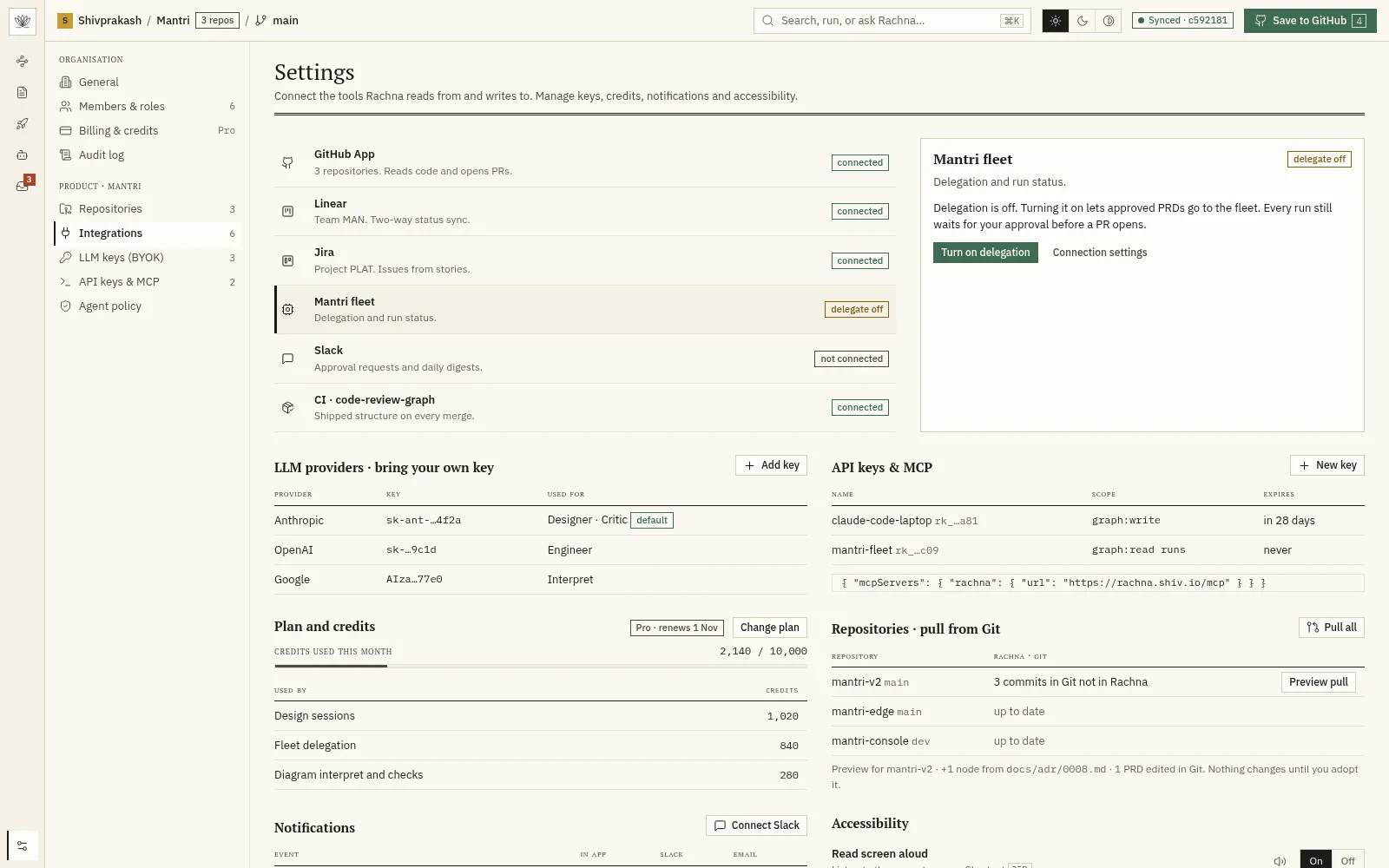Open LLM keys (BYOK) section
This screenshot has width=1389, height=868.
147,257
